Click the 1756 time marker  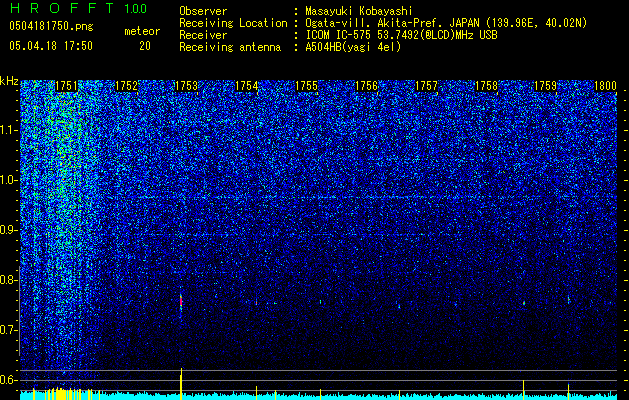click(366, 86)
